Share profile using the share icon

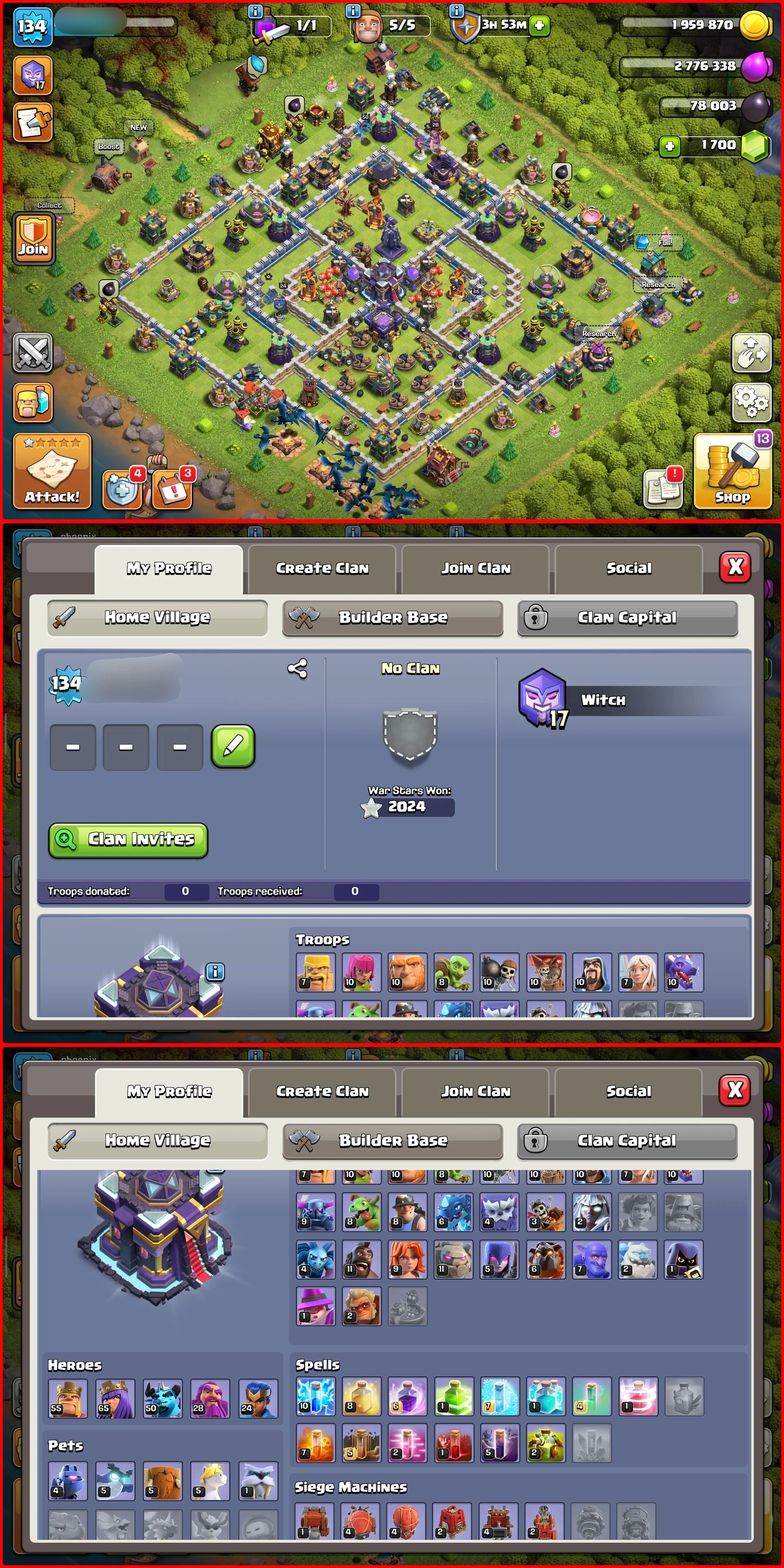(x=297, y=668)
